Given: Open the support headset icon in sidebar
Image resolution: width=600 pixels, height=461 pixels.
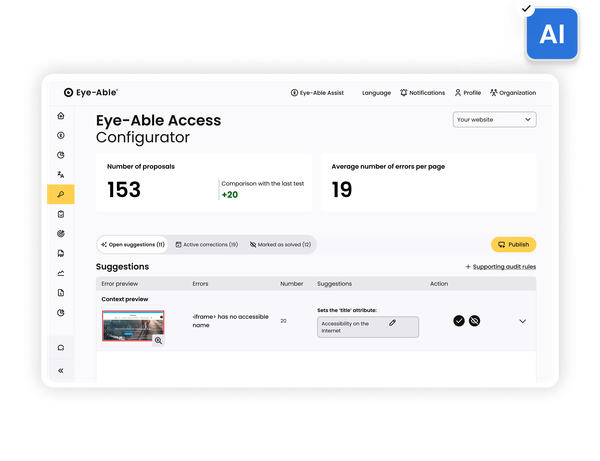Looking at the screenshot, I should coord(61,347).
